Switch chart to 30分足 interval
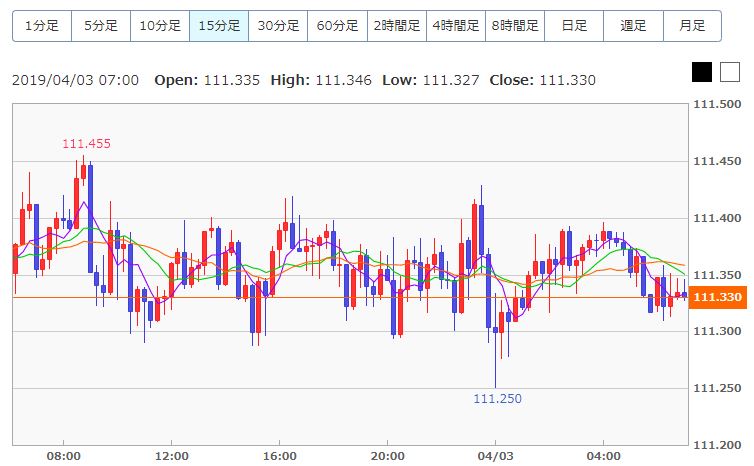Screen dimensions: 754x466 point(278,26)
